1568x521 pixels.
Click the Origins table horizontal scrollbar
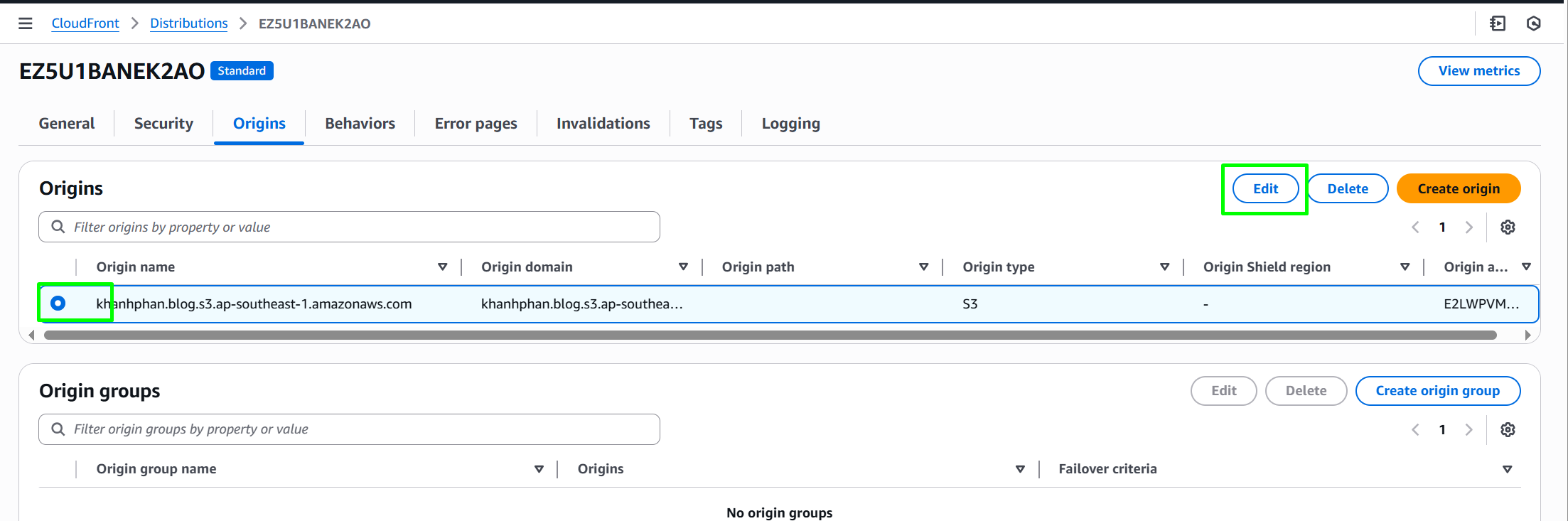[x=770, y=335]
